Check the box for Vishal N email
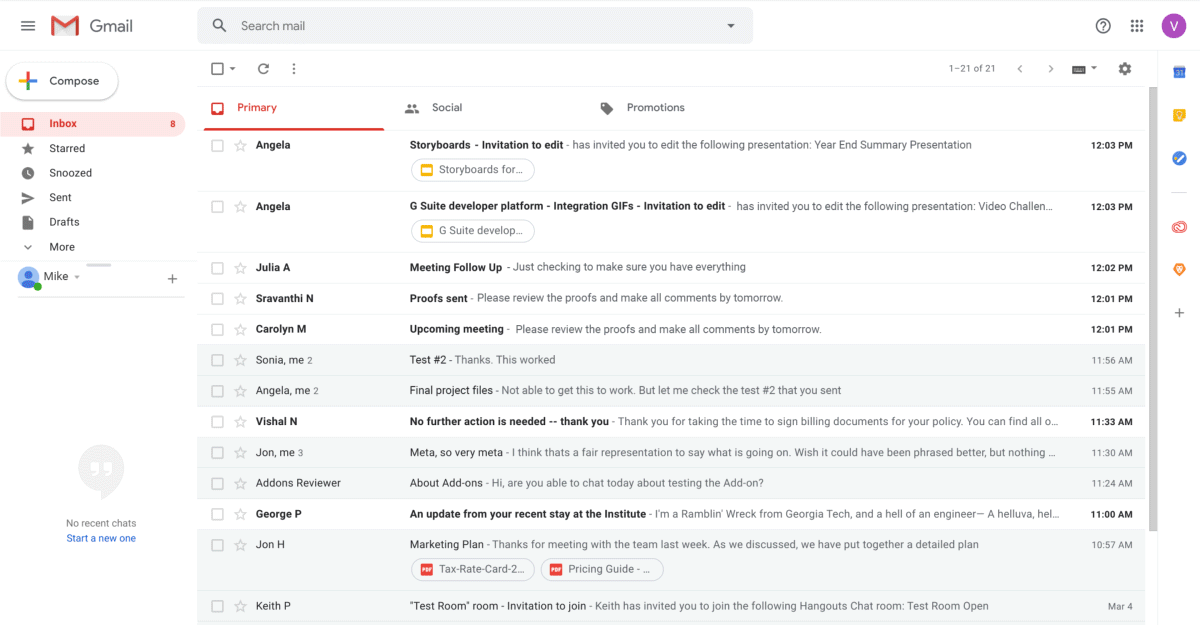 pos(217,422)
